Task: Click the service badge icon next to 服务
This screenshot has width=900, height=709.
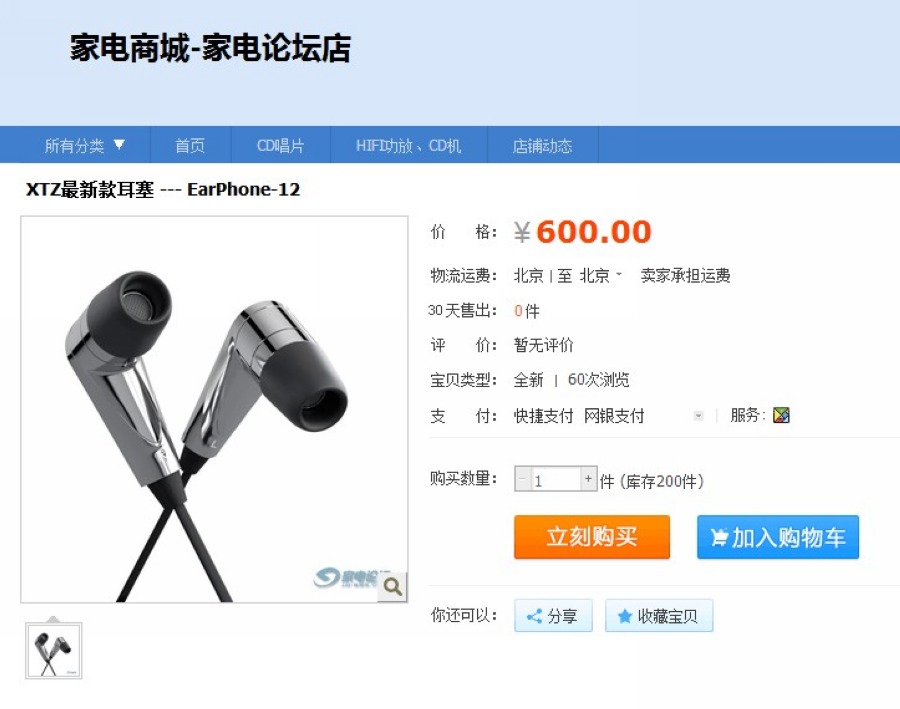Action: coord(781,415)
